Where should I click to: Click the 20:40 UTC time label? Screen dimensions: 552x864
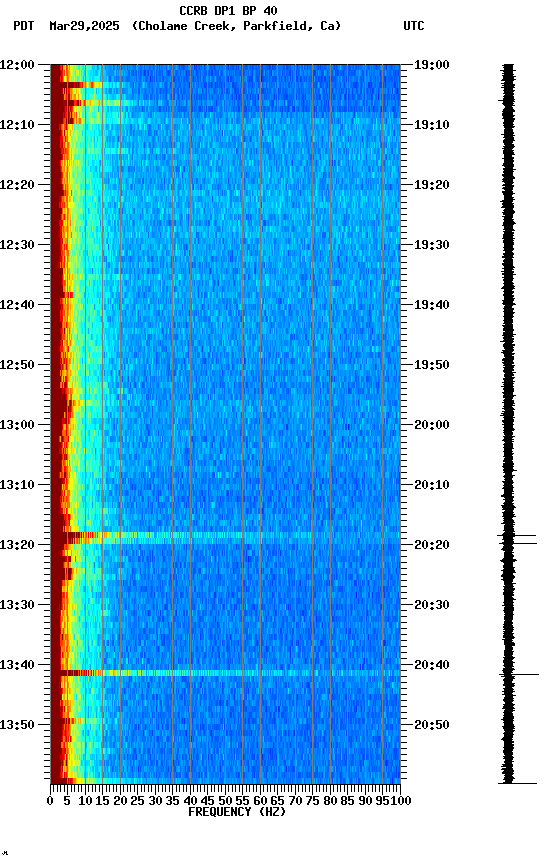click(431, 666)
